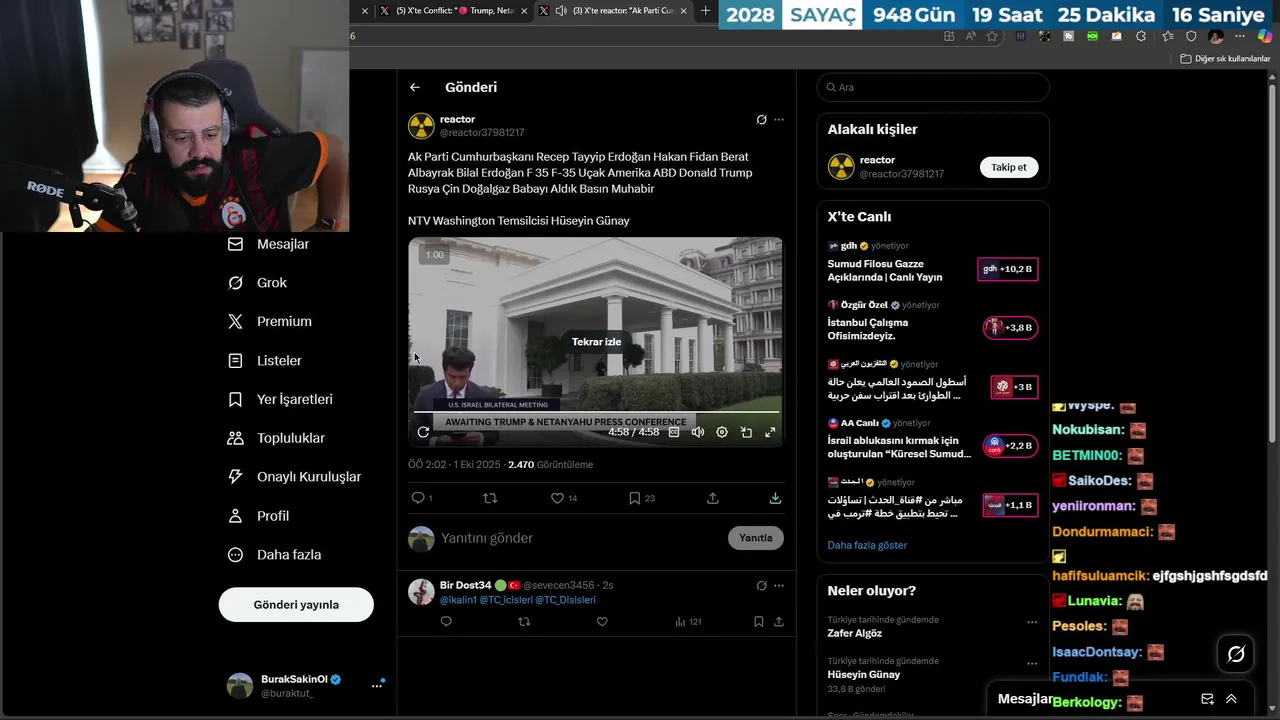This screenshot has height=720, width=1280.
Task: View analytics of Bir Dost34's reply
Action: point(688,622)
